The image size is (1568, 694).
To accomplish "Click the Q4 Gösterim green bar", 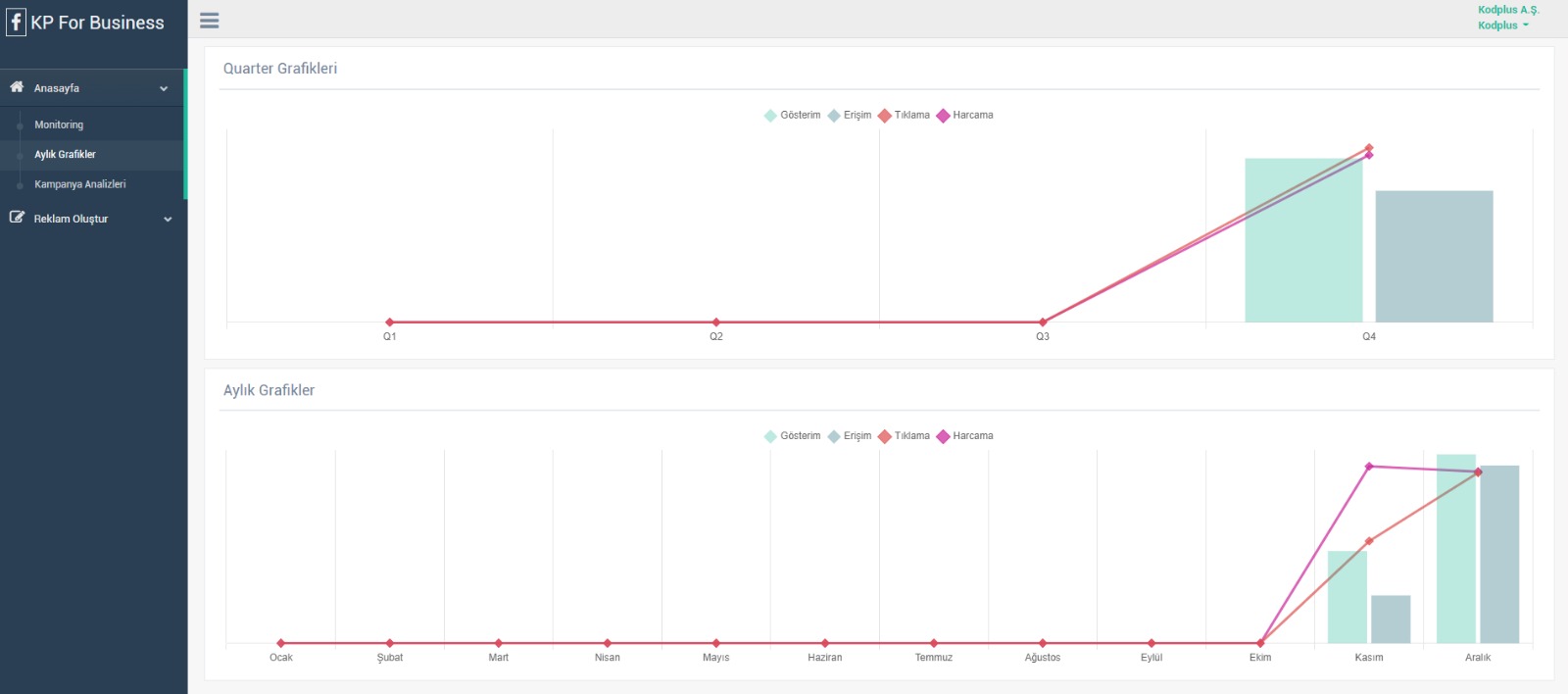I will [1302, 240].
